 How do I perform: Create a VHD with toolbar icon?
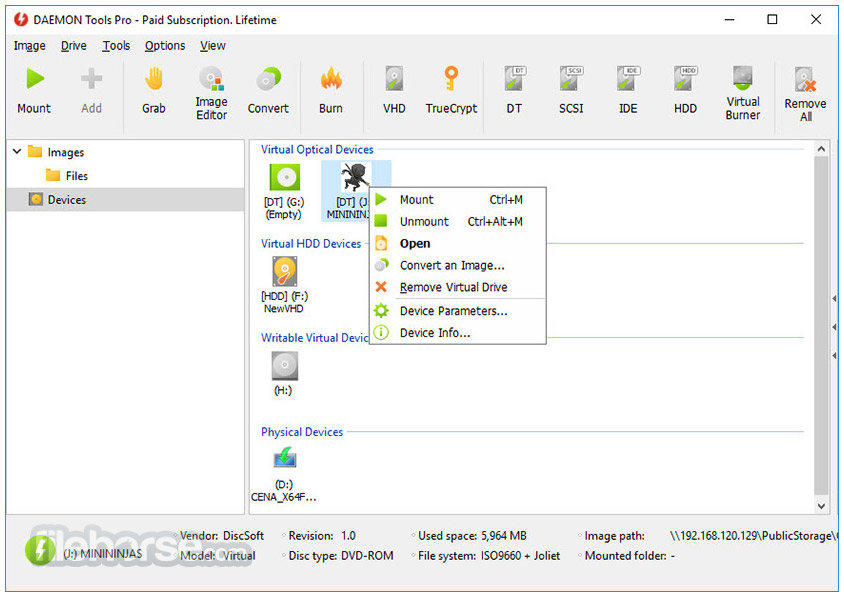394,79
